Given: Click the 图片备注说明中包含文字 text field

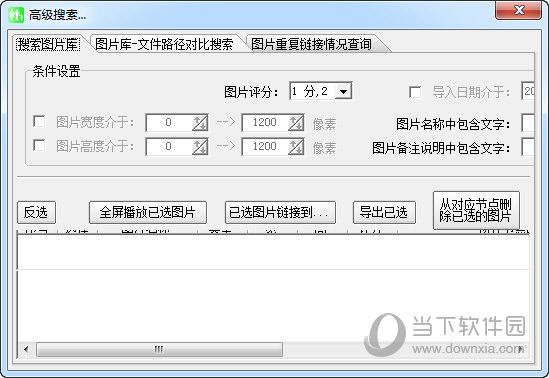Looking at the screenshot, I should pyautogui.click(x=528, y=147).
